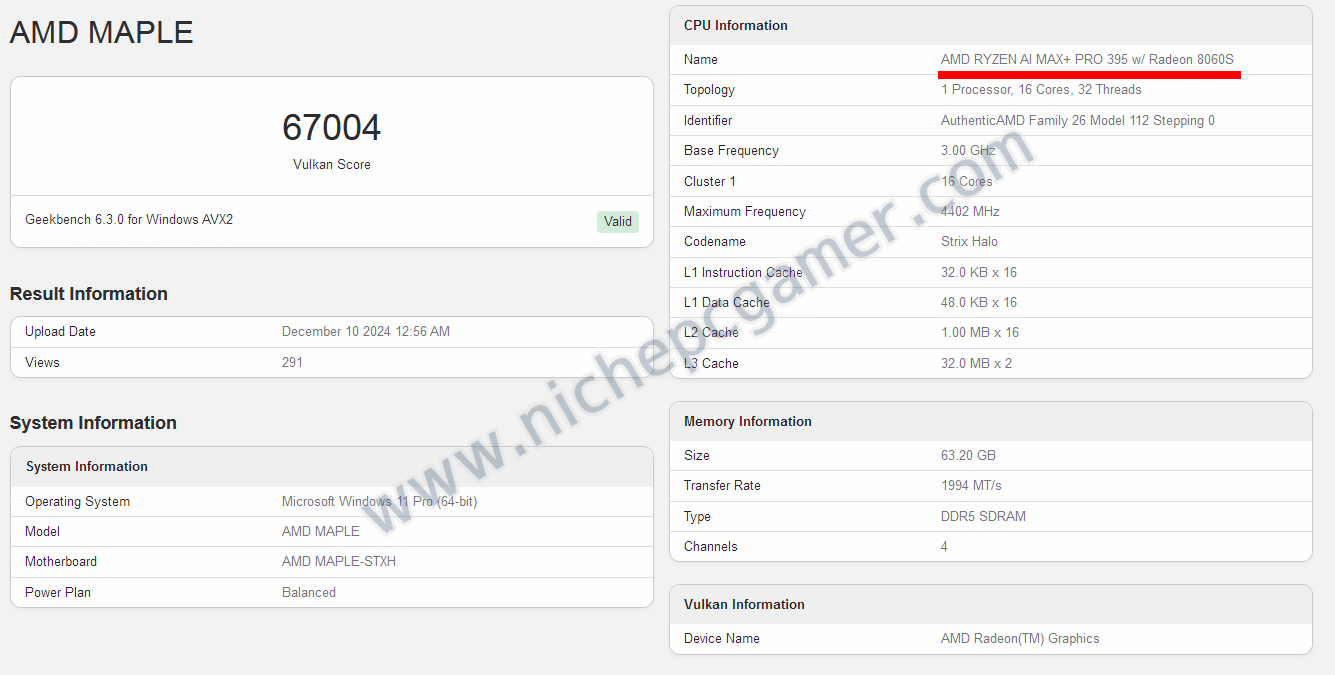
Task: Click the Motherboard label
Action: point(61,562)
